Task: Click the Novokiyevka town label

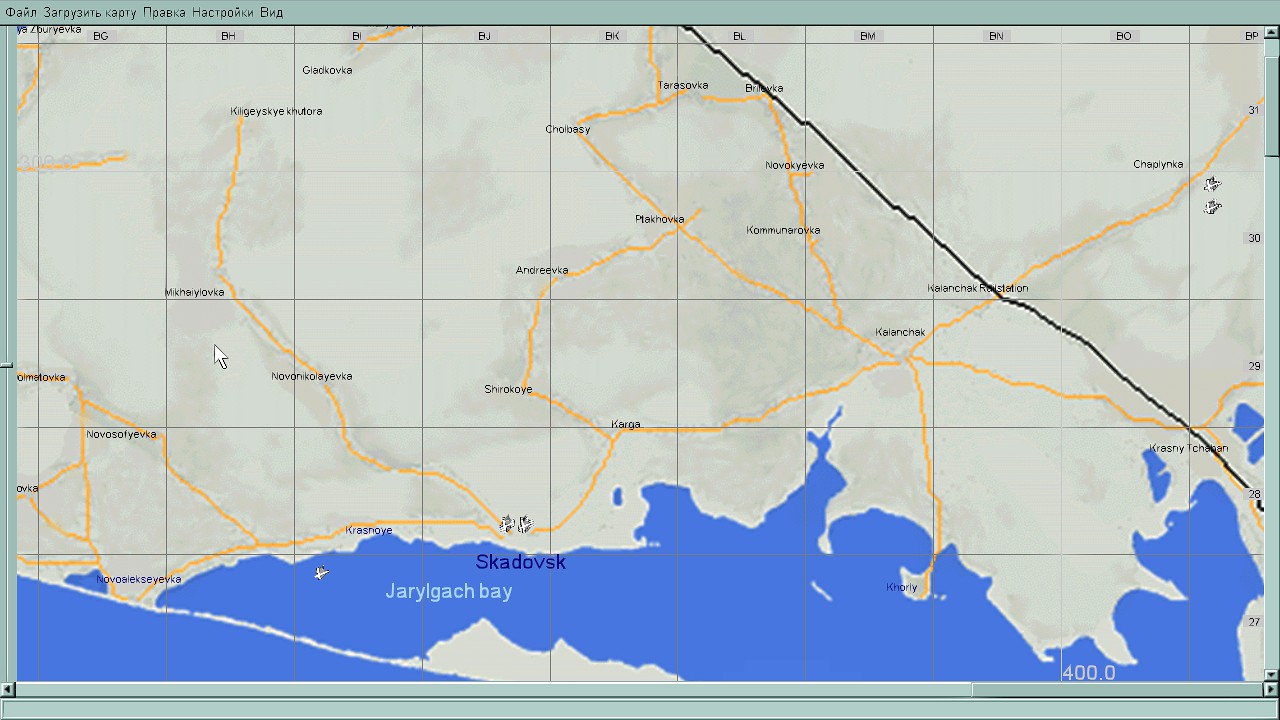Action: (795, 165)
